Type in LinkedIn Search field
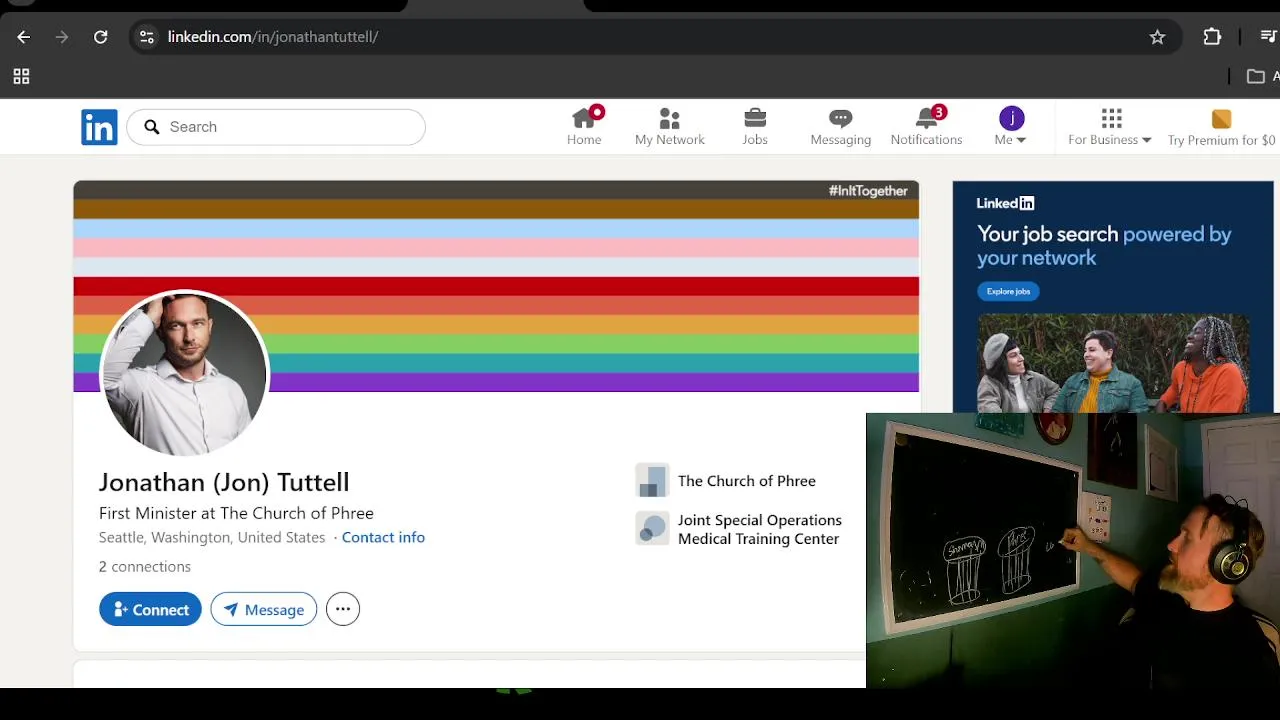Viewport: 1280px width, 720px height. [x=276, y=127]
